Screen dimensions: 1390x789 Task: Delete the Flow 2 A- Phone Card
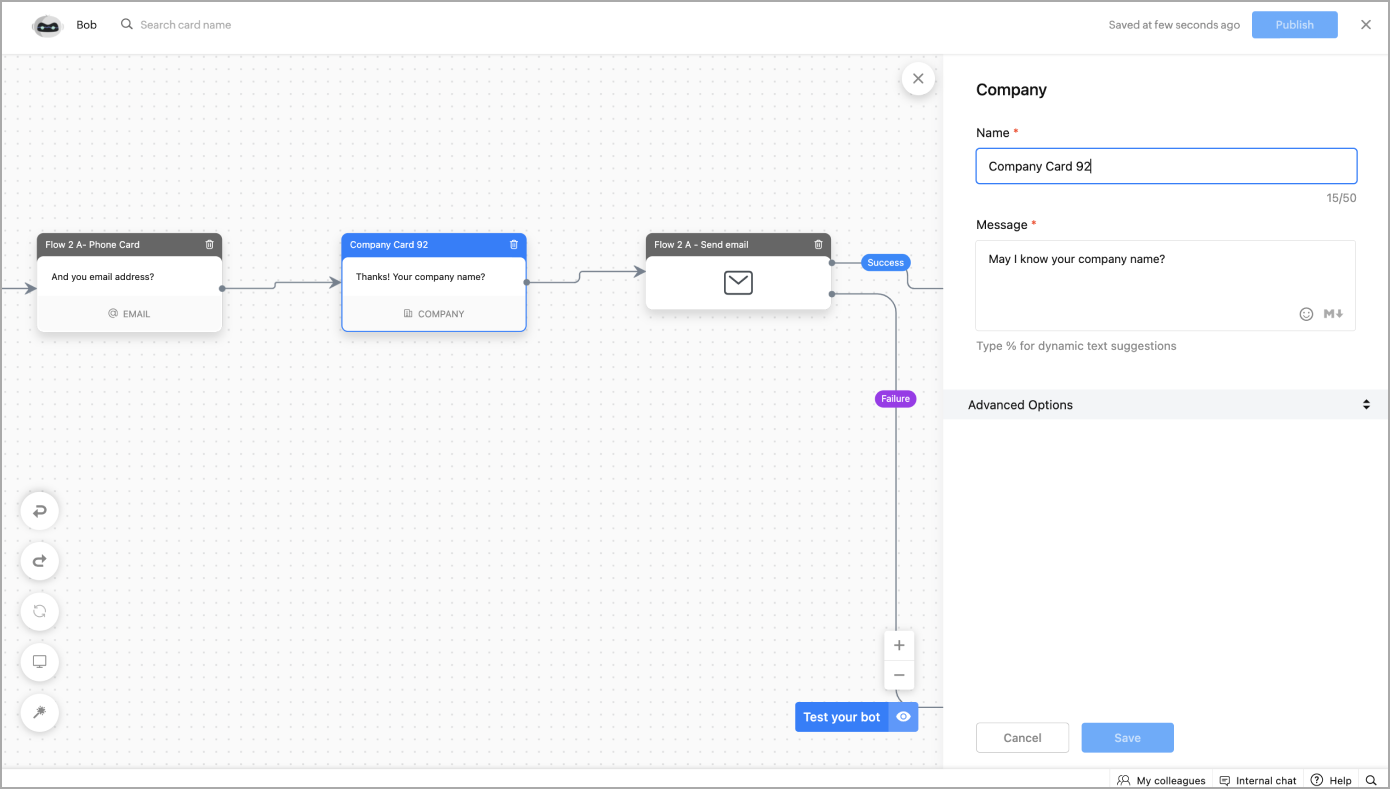(209, 245)
